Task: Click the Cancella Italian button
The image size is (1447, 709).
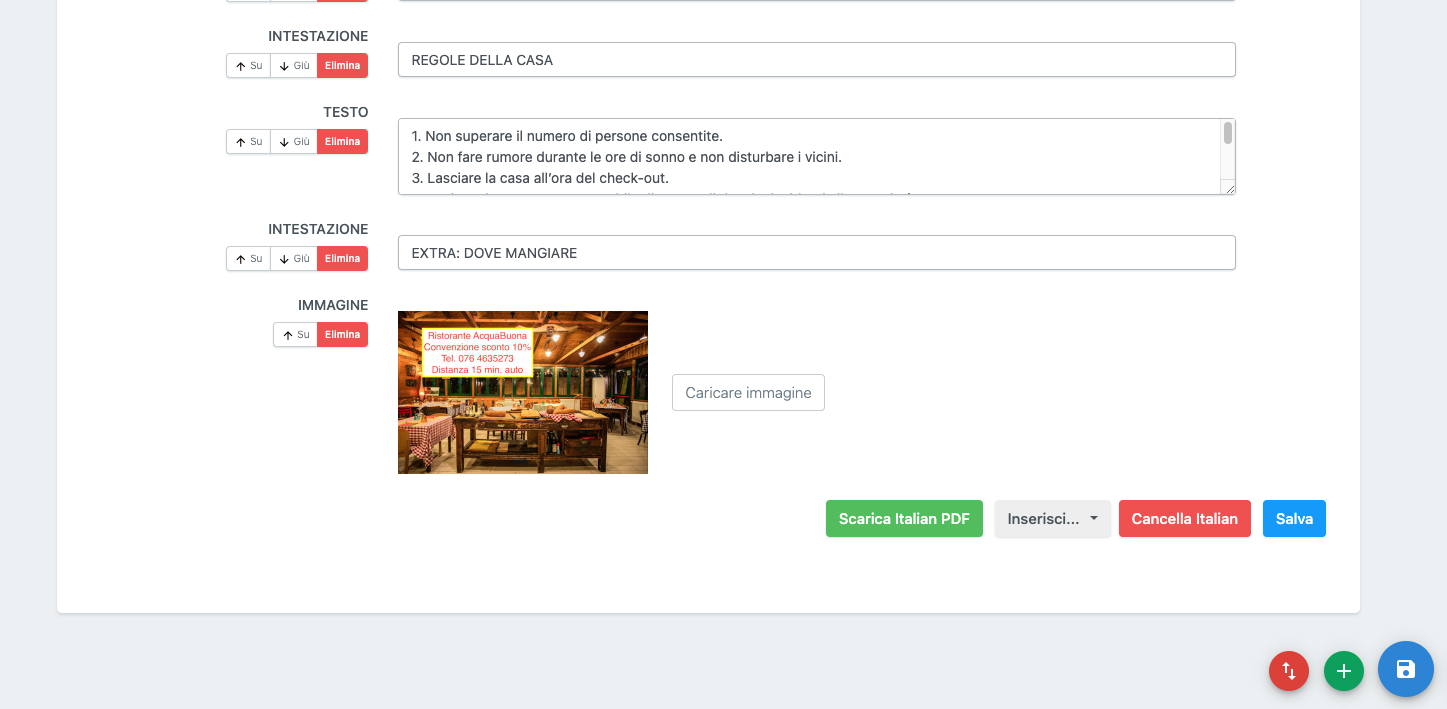Action: click(1184, 519)
